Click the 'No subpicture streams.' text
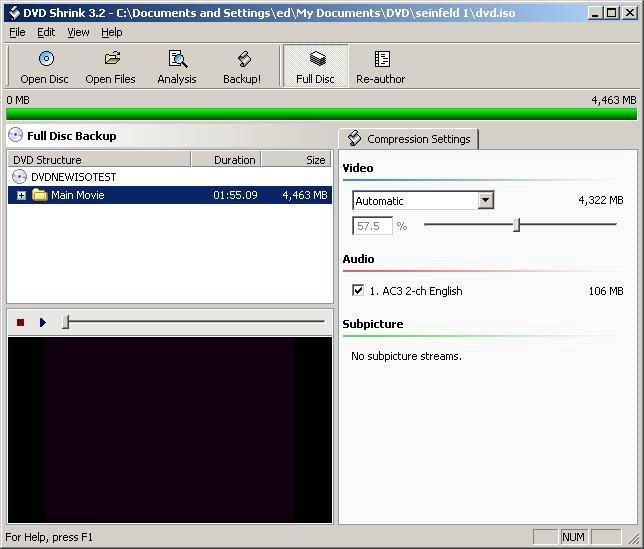This screenshot has width=644, height=549. click(406, 356)
